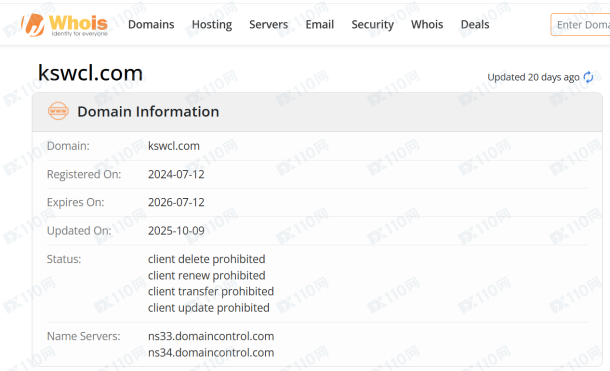Click the Status label

[x=64, y=259]
